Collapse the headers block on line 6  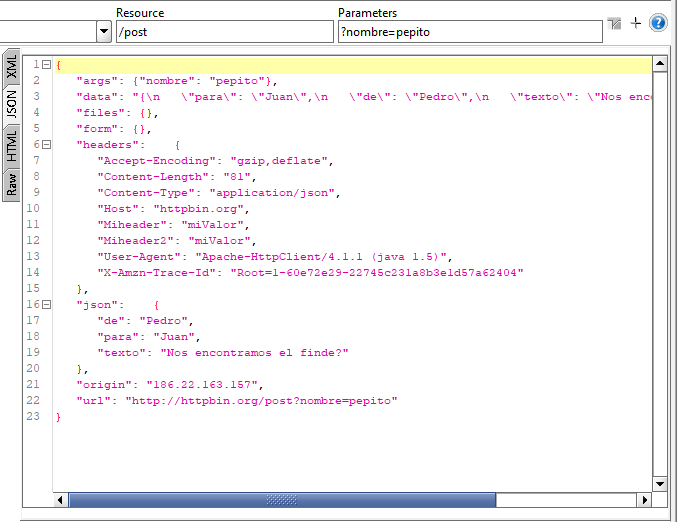tap(46, 145)
